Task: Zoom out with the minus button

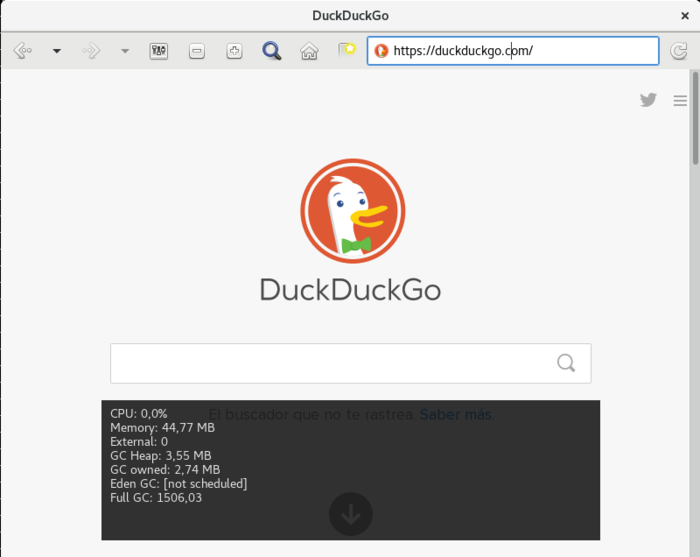Action: 197,51
